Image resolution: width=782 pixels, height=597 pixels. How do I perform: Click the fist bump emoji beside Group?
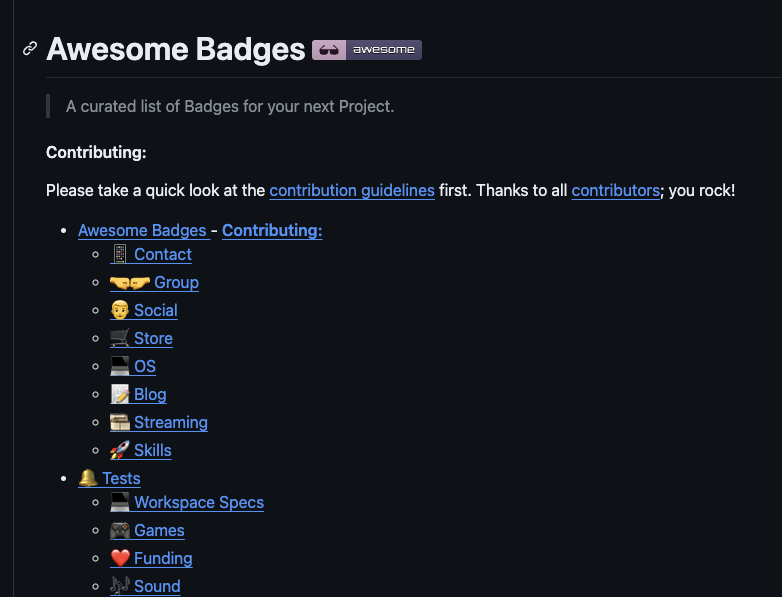click(x=130, y=283)
